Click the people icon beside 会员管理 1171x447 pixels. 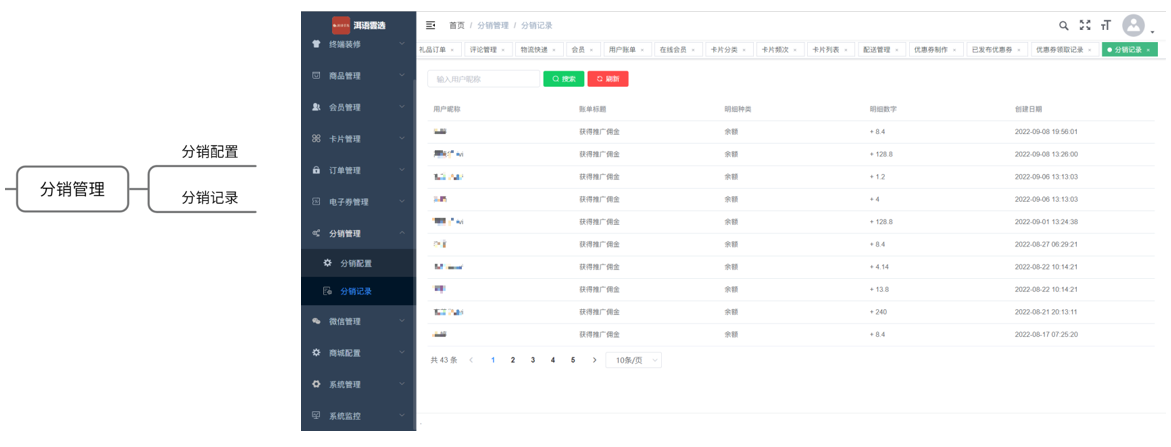pos(316,107)
